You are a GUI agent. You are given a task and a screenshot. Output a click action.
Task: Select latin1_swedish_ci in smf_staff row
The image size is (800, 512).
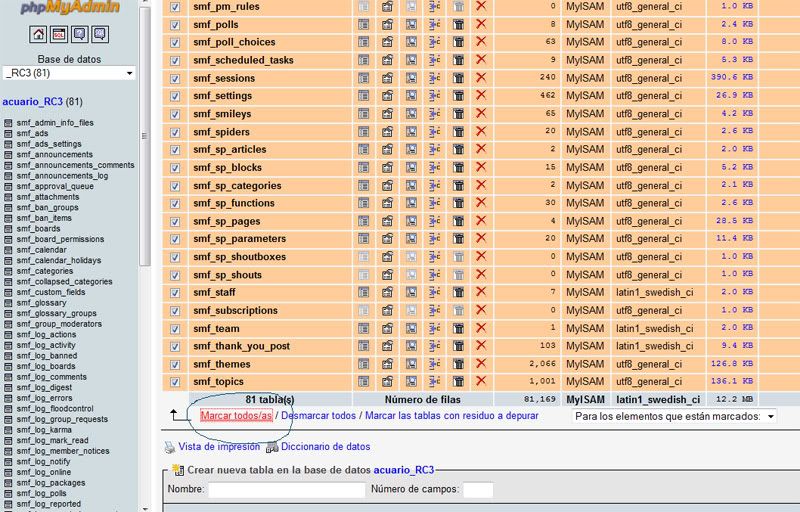pos(655,292)
